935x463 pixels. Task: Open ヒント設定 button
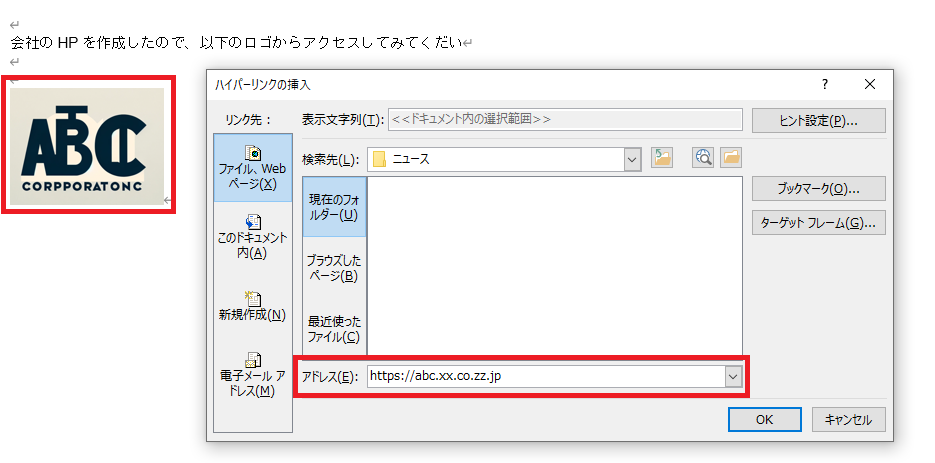coord(818,120)
